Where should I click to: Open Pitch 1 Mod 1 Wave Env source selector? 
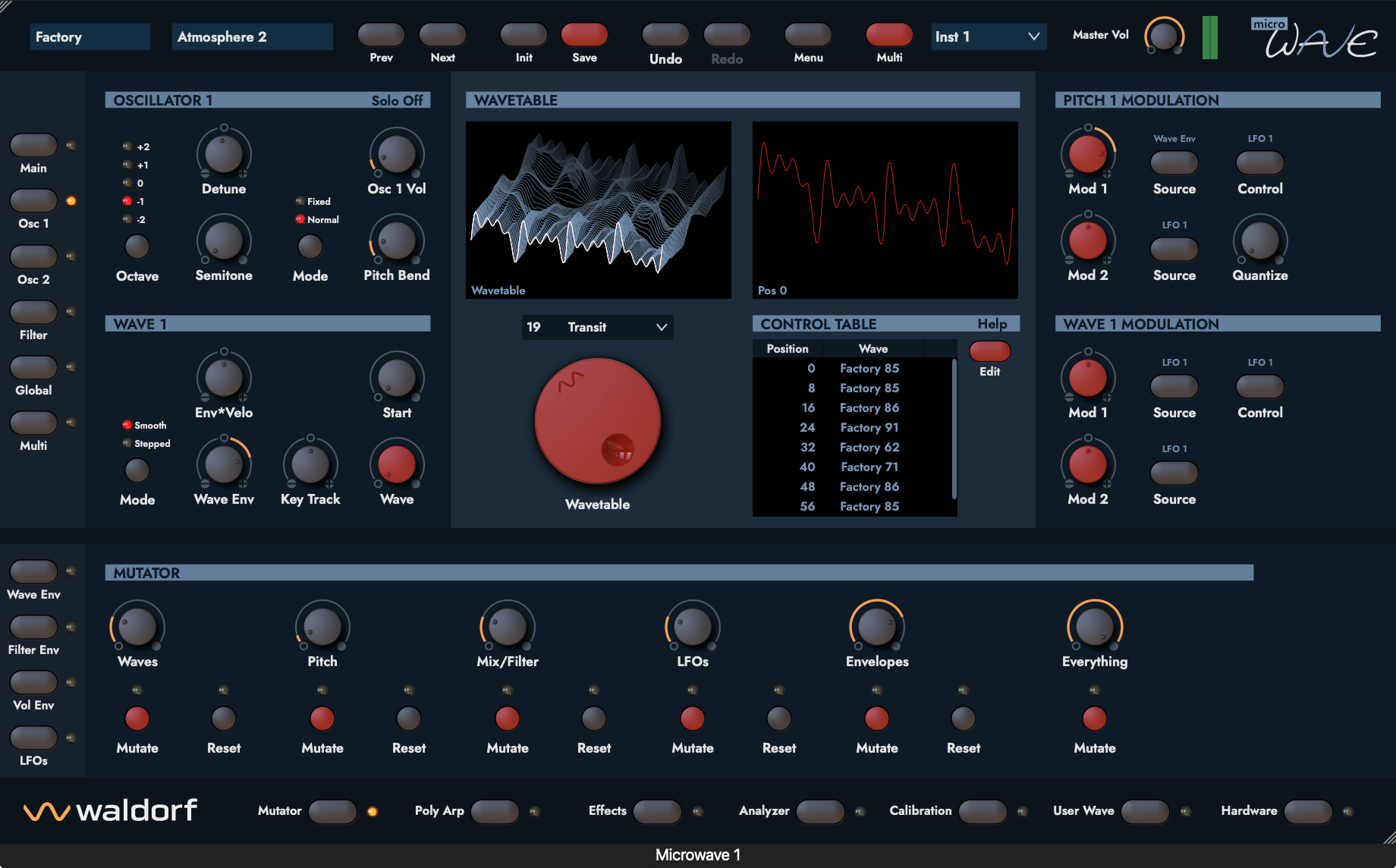1174,162
